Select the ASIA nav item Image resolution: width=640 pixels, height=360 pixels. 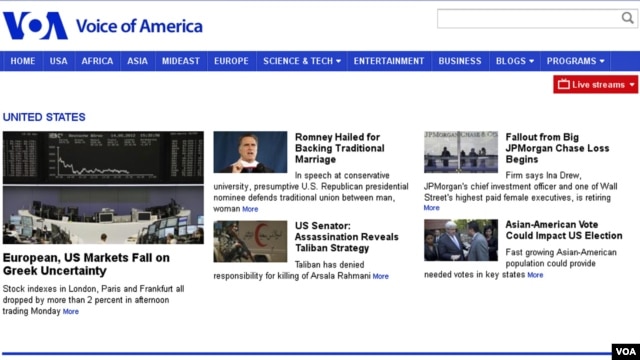[137, 61]
